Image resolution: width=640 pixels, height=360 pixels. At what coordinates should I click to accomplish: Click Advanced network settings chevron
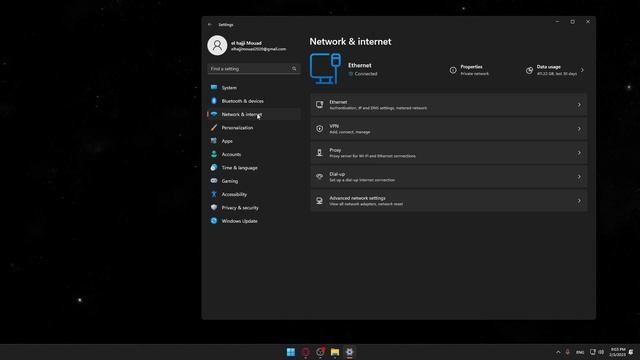click(579, 201)
